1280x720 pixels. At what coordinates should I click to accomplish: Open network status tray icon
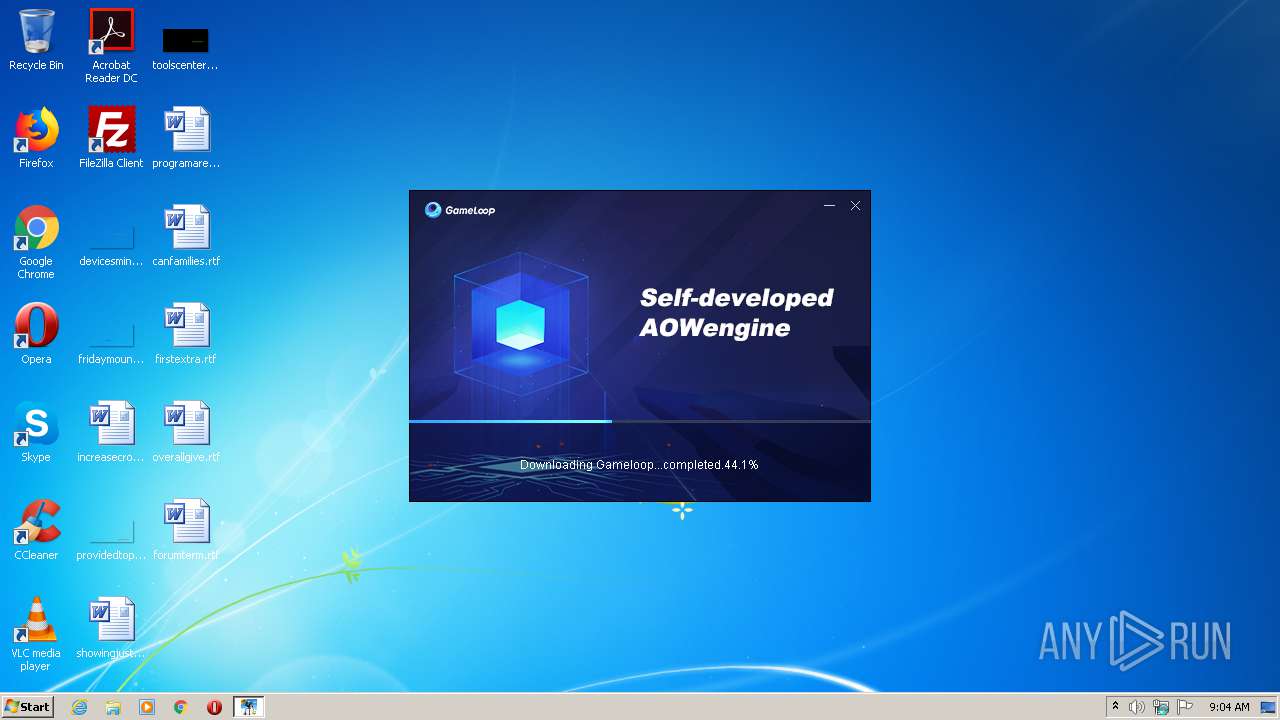click(1161, 707)
